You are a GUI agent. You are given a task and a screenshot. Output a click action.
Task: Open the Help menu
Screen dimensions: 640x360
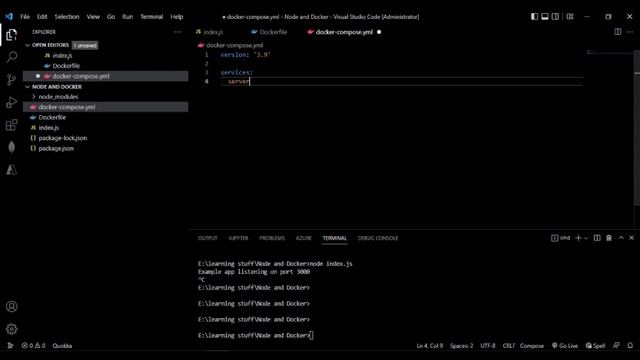coord(177,17)
